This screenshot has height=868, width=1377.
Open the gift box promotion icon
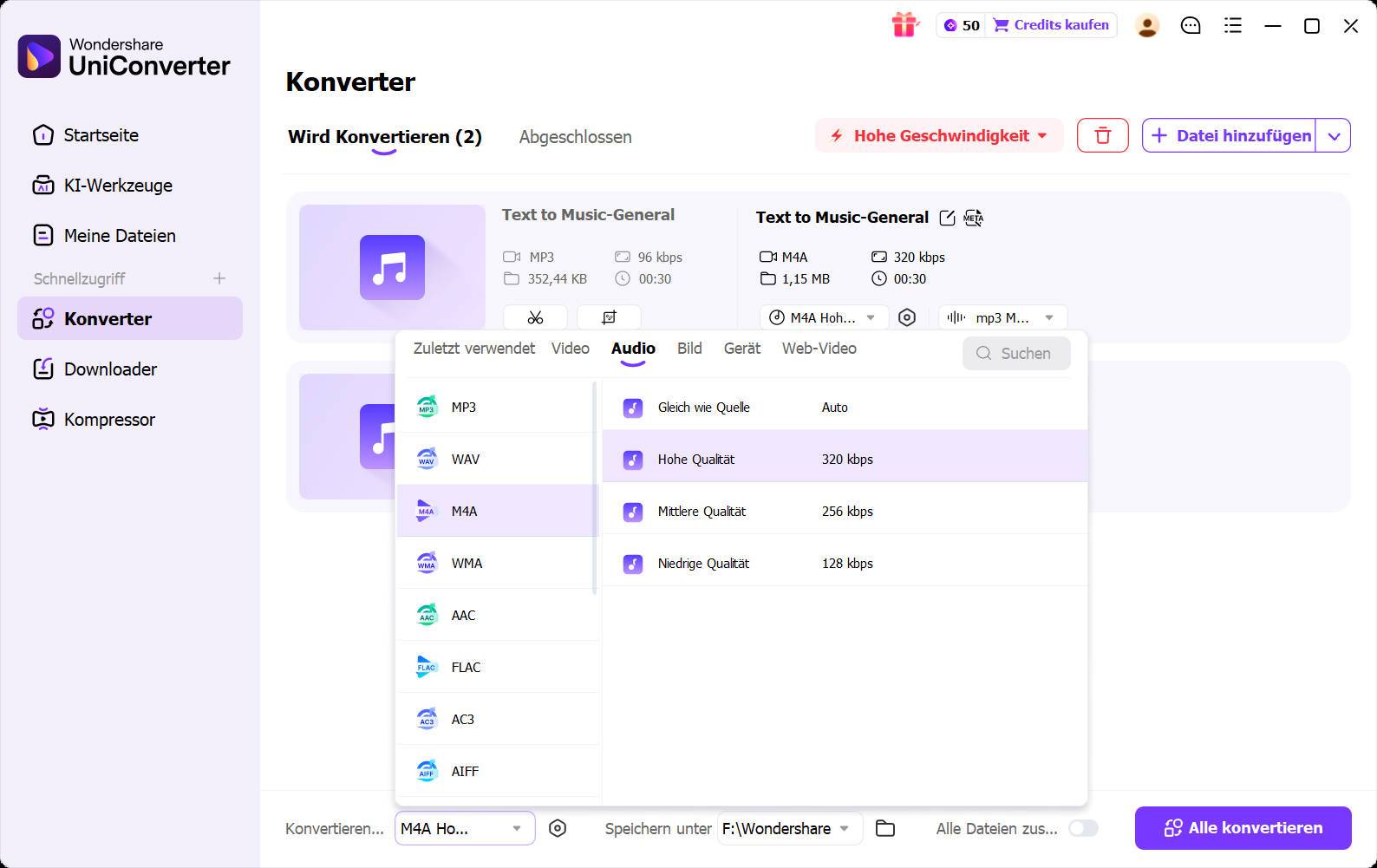[904, 25]
